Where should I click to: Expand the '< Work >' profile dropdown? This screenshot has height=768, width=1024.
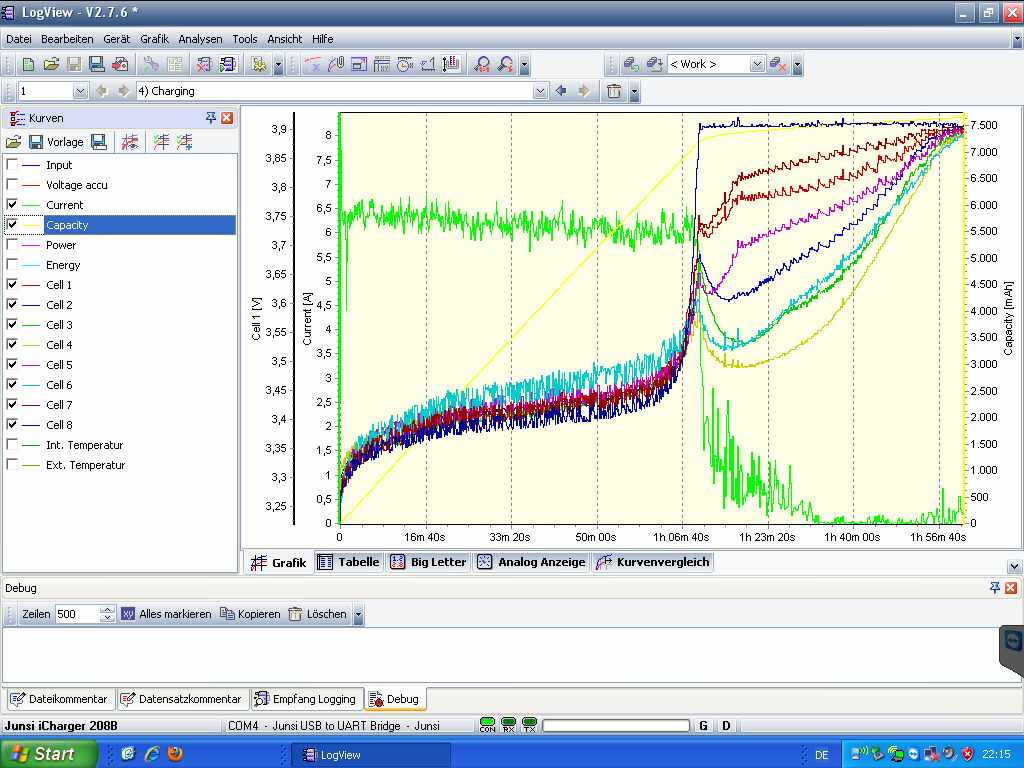pyautogui.click(x=757, y=64)
